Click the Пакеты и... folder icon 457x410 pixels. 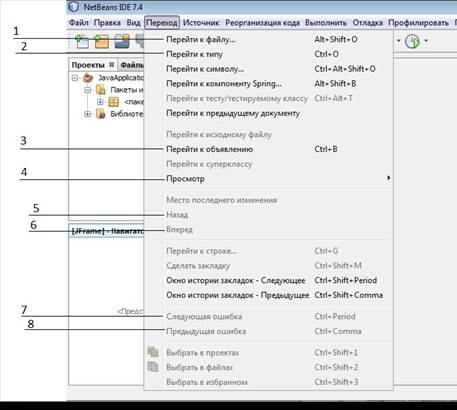pyautogui.click(x=100, y=90)
